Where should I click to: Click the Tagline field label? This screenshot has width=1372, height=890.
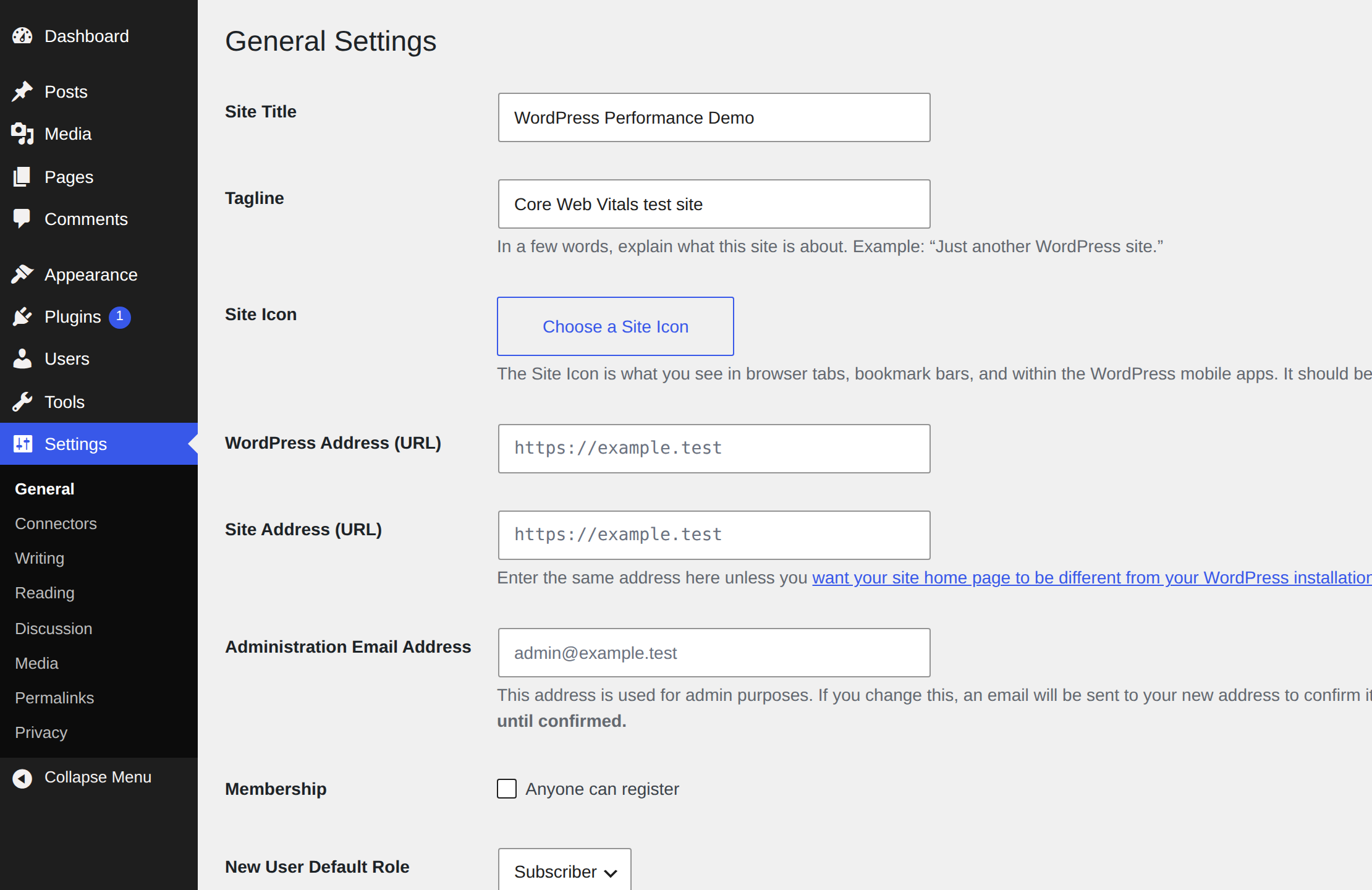pyautogui.click(x=255, y=198)
